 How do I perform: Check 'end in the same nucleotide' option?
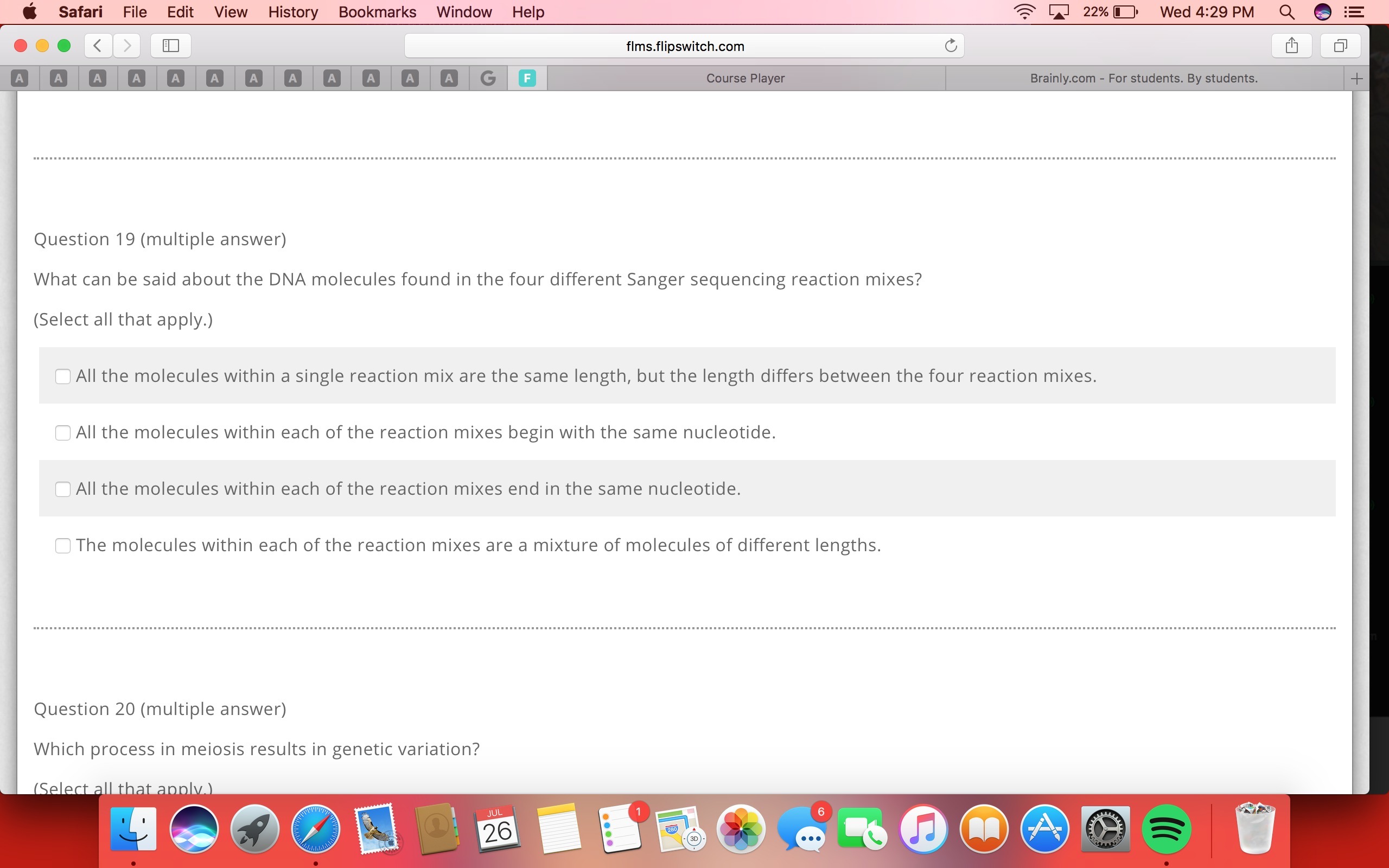tap(62, 489)
